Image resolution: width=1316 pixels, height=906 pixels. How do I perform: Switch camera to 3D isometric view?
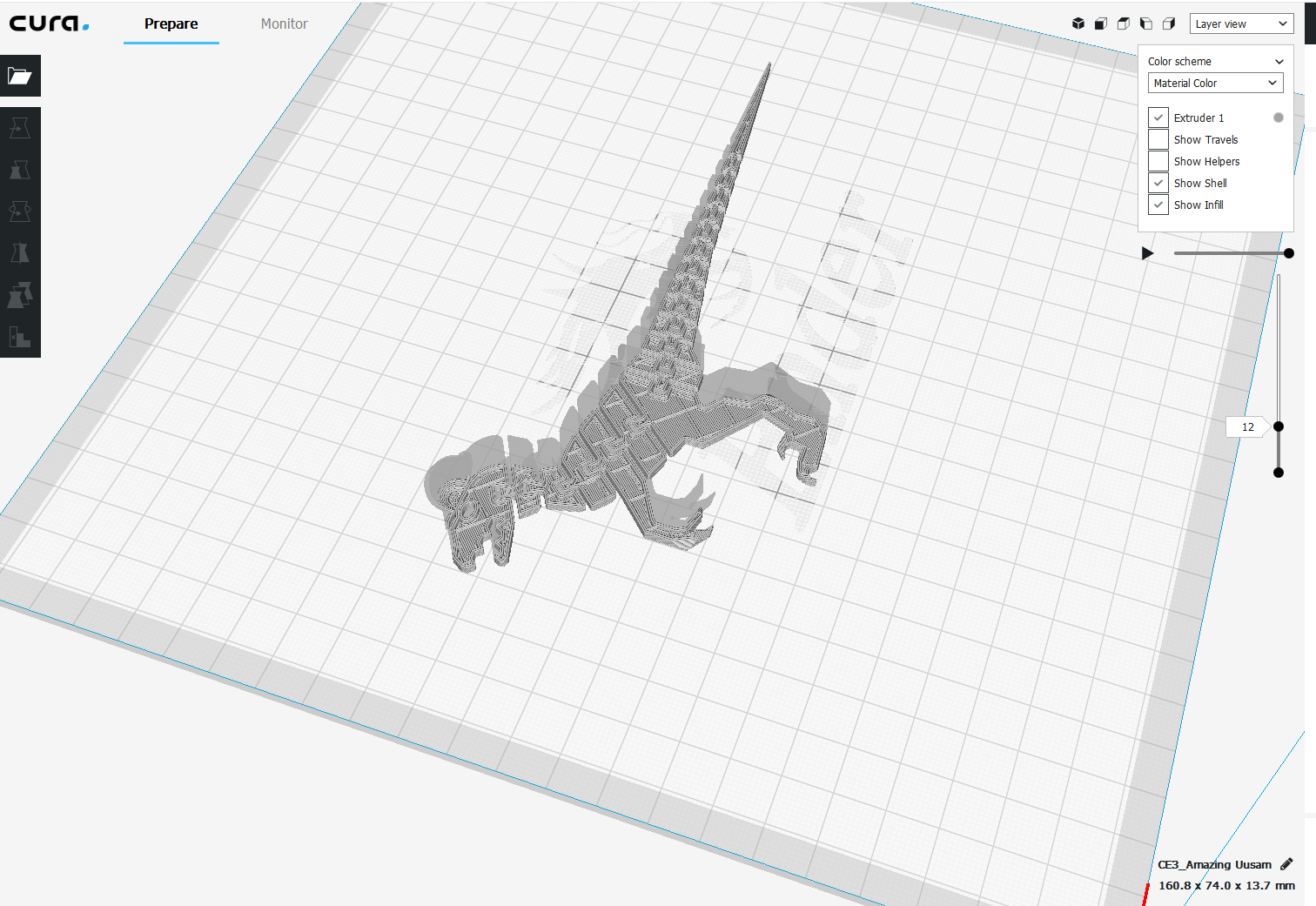tap(1078, 23)
